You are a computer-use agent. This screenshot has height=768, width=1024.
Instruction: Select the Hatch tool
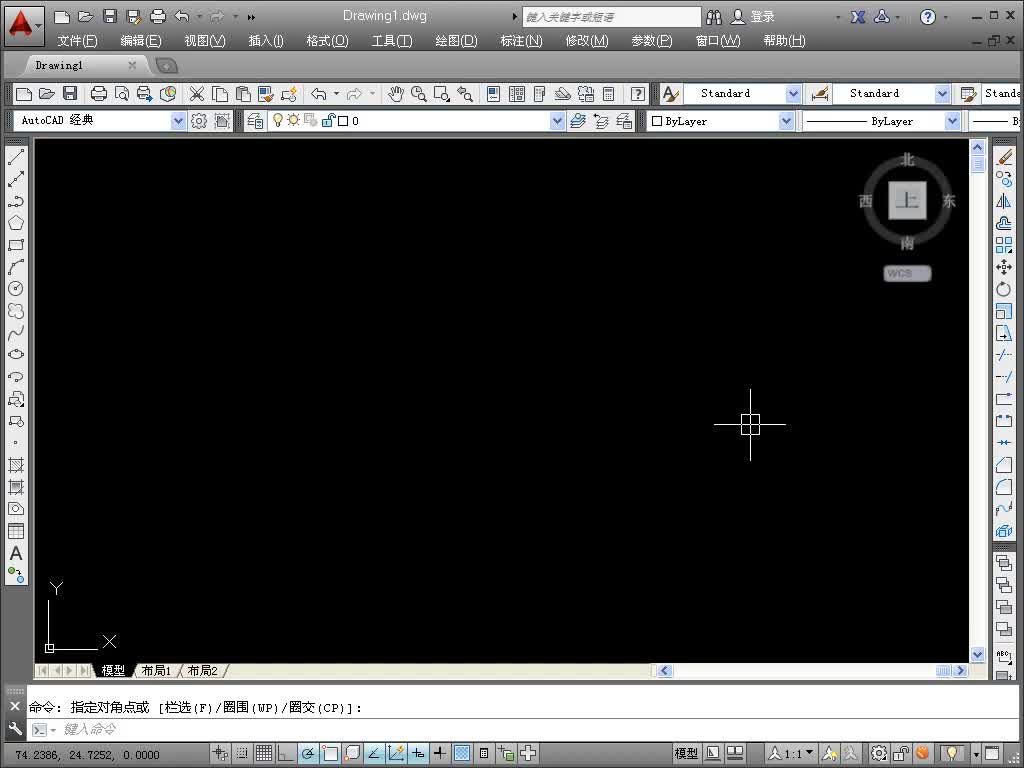point(16,465)
